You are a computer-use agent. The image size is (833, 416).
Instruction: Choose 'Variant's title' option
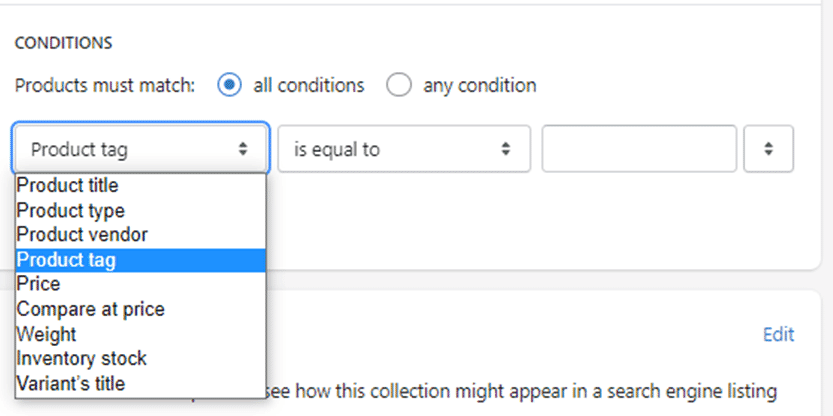[141, 384]
